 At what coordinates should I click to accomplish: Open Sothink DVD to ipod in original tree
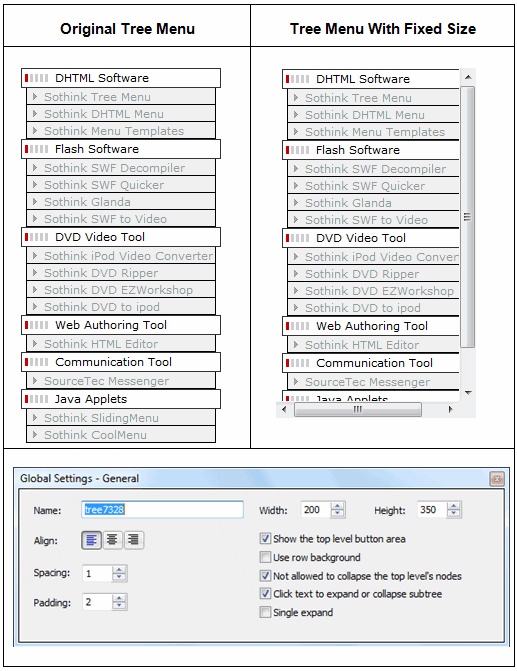click(x=121, y=307)
